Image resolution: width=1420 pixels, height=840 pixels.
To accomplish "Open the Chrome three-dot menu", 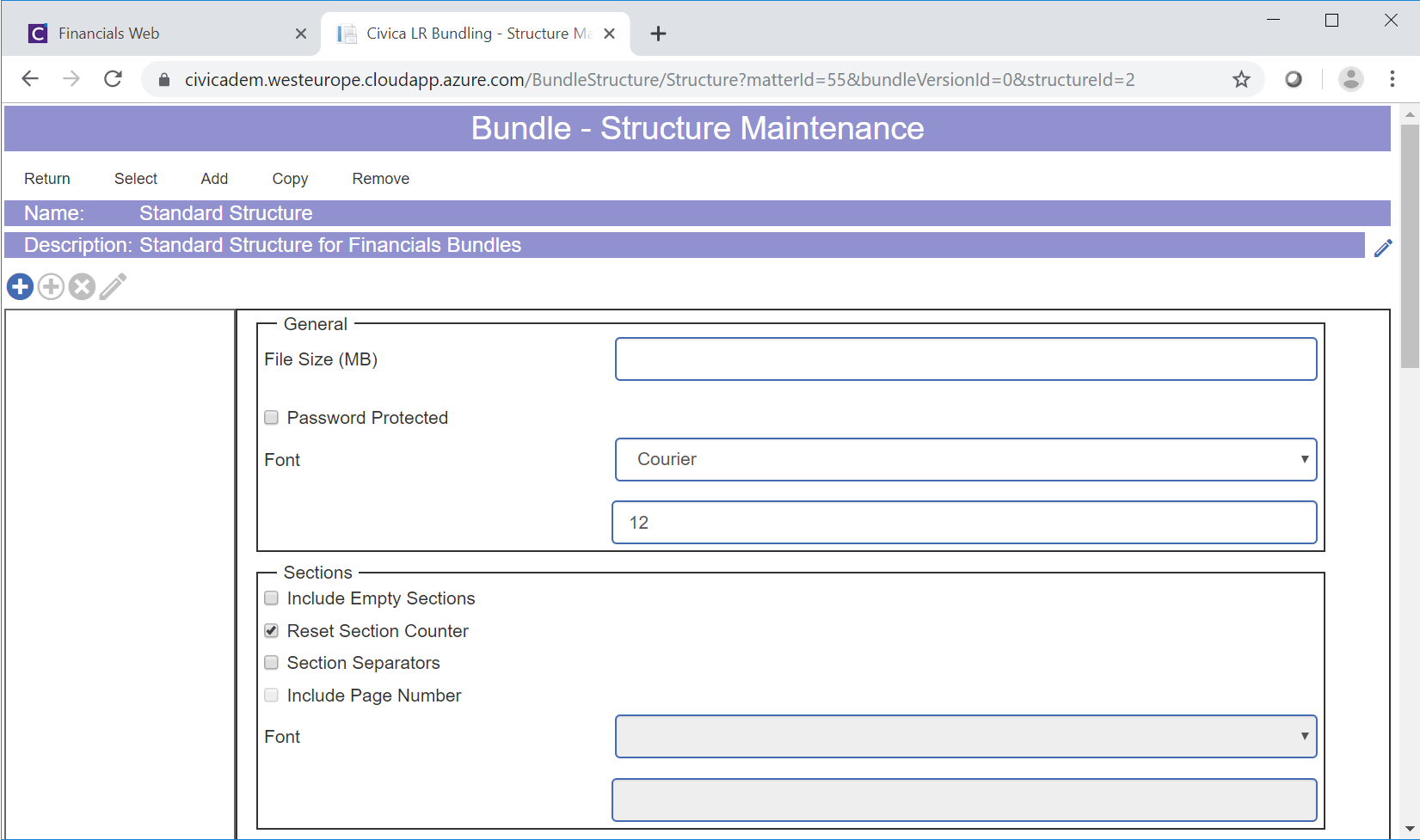I will pos(1392,79).
